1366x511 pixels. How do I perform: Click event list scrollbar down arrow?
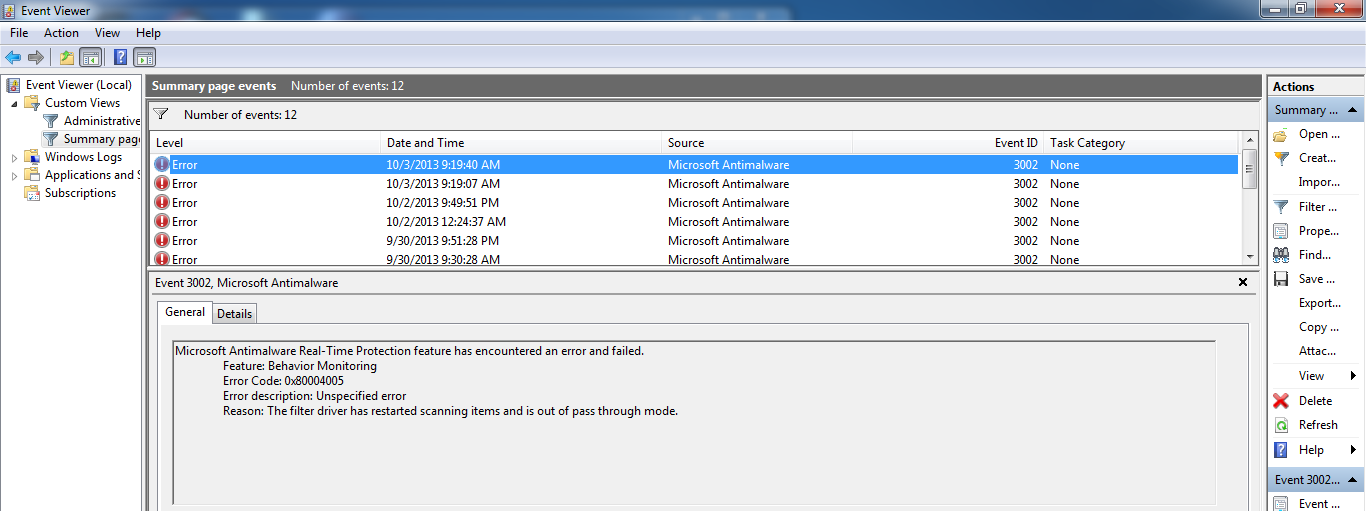point(1249,256)
